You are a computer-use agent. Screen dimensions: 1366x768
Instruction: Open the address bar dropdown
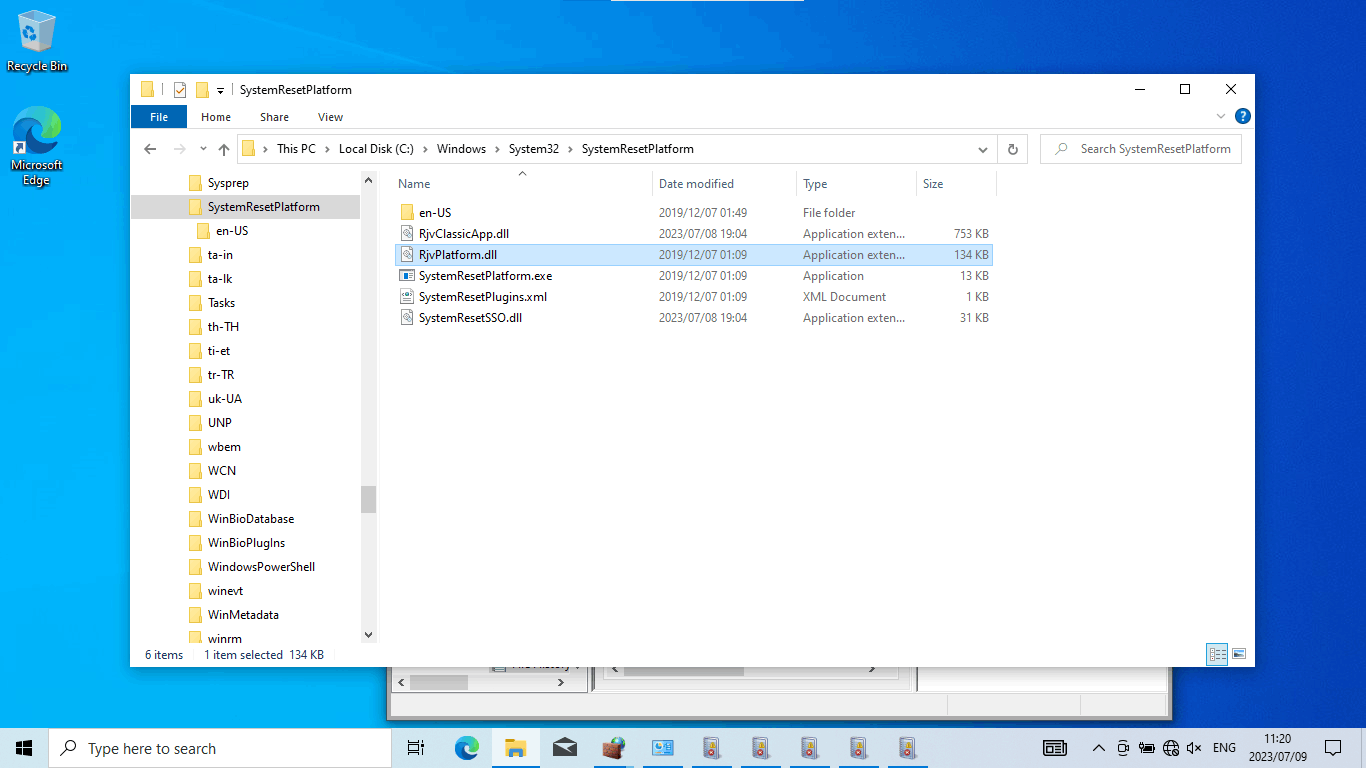982,148
